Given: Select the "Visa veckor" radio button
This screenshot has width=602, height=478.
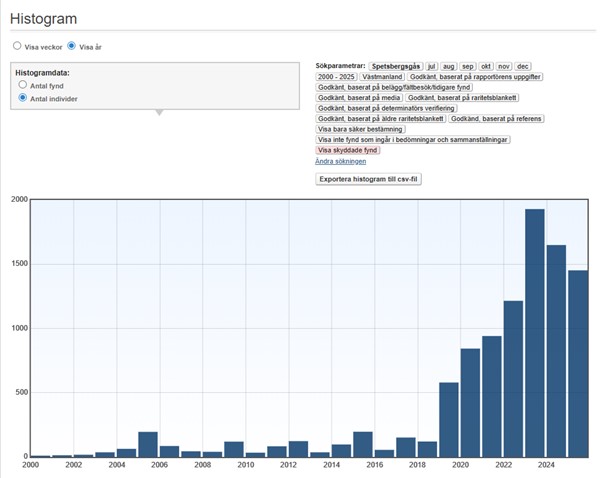Looking at the screenshot, I should pyautogui.click(x=17, y=46).
